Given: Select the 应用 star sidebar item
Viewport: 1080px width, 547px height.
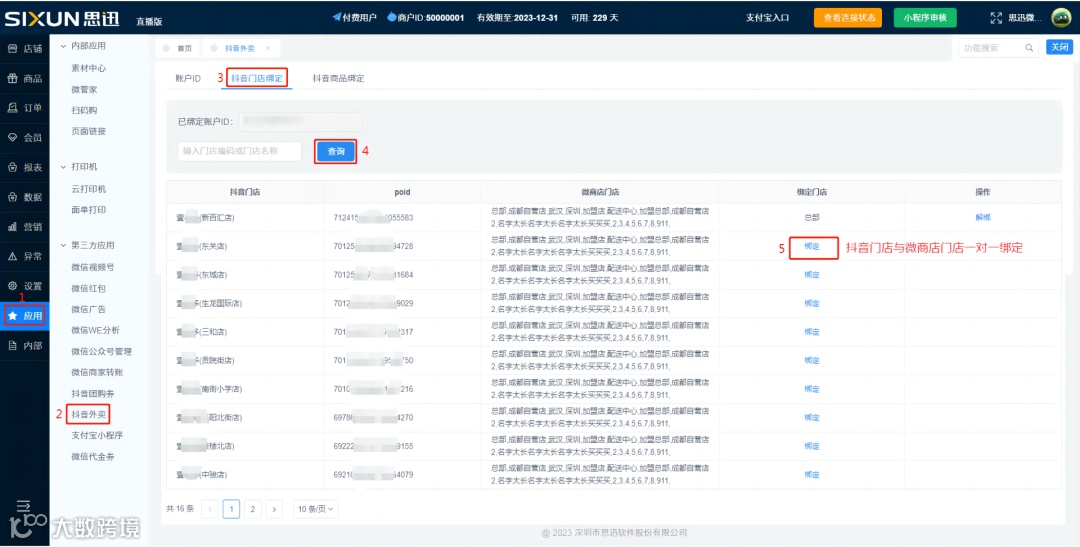Looking at the screenshot, I should (25, 316).
